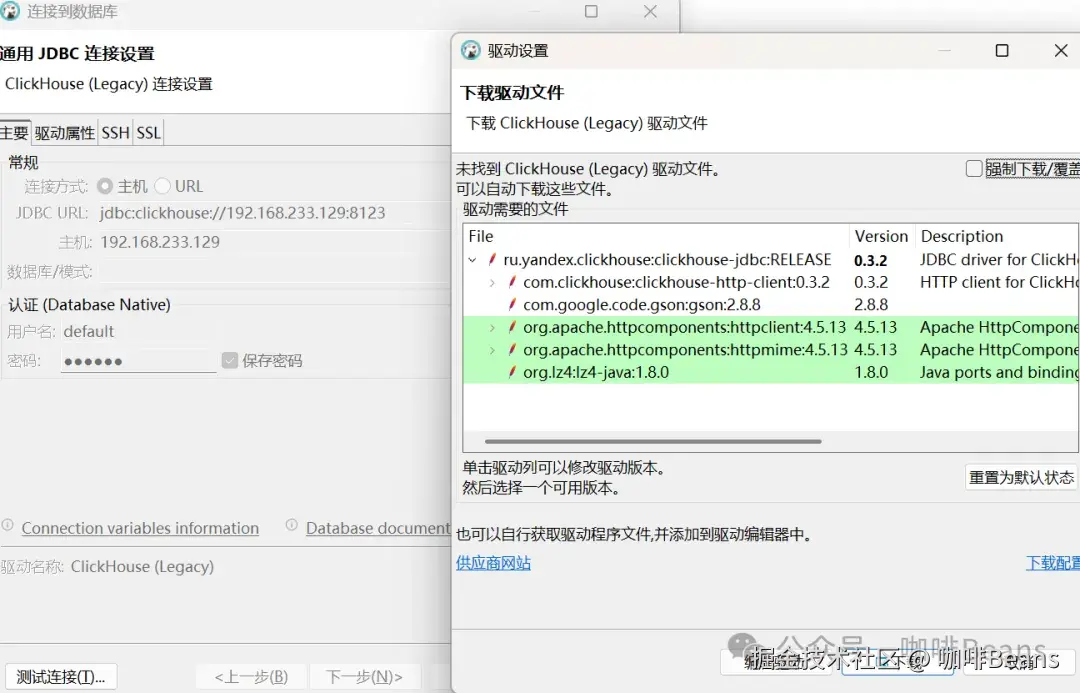The height and width of the screenshot is (693, 1080).
Task: Select the 主机 connection radio button
Action: click(105, 186)
